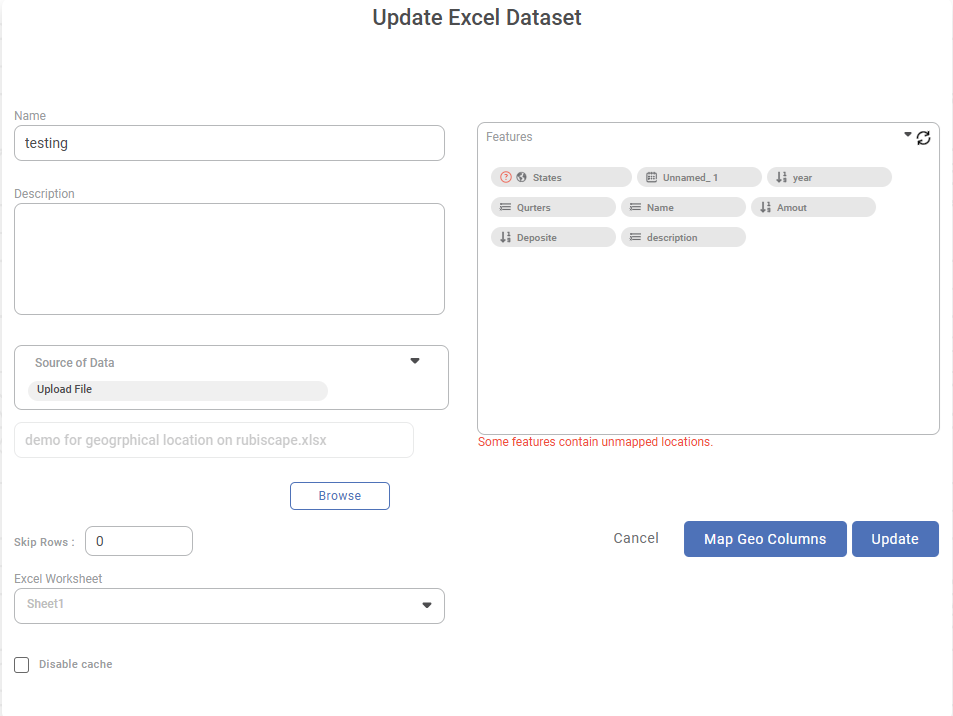Click the Update button

click(x=895, y=539)
